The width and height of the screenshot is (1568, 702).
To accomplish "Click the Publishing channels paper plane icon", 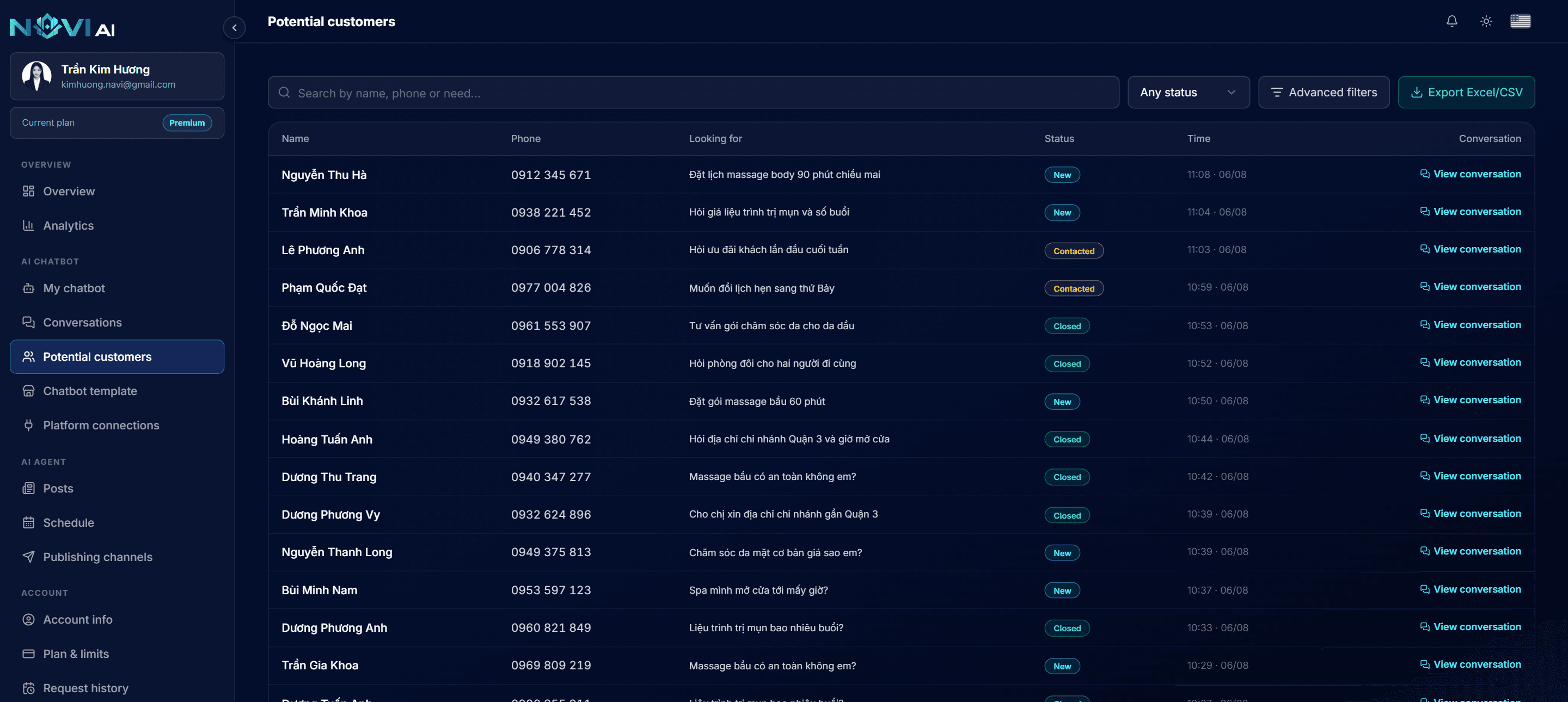I will 29,557.
